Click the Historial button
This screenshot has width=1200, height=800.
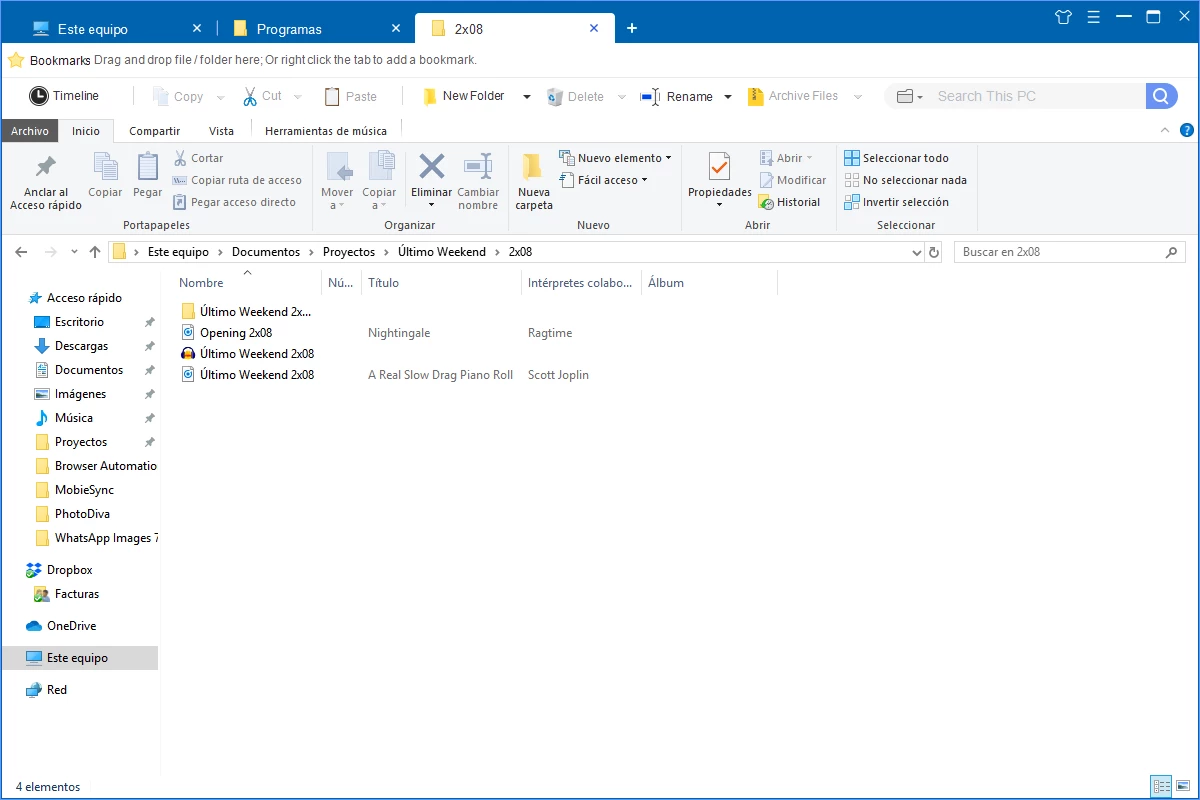(x=790, y=202)
